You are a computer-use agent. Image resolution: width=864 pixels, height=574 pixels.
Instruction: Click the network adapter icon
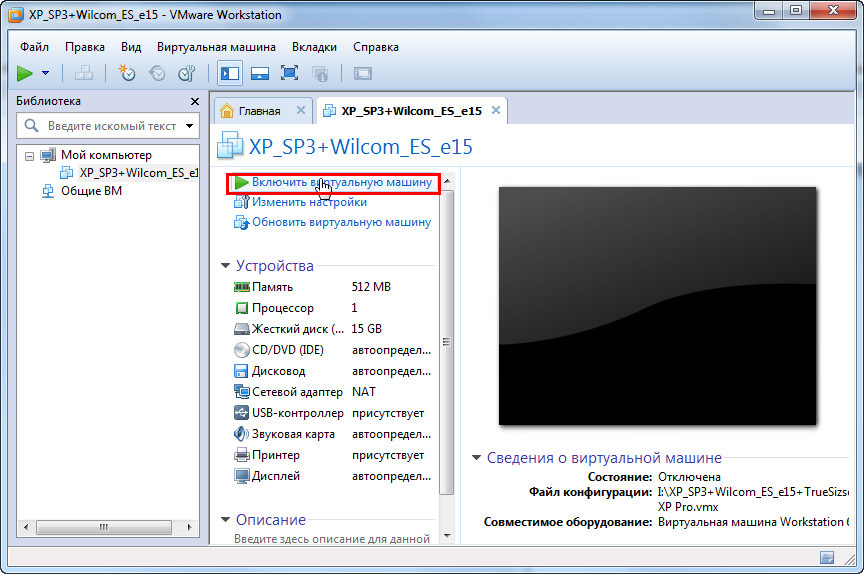coord(241,392)
